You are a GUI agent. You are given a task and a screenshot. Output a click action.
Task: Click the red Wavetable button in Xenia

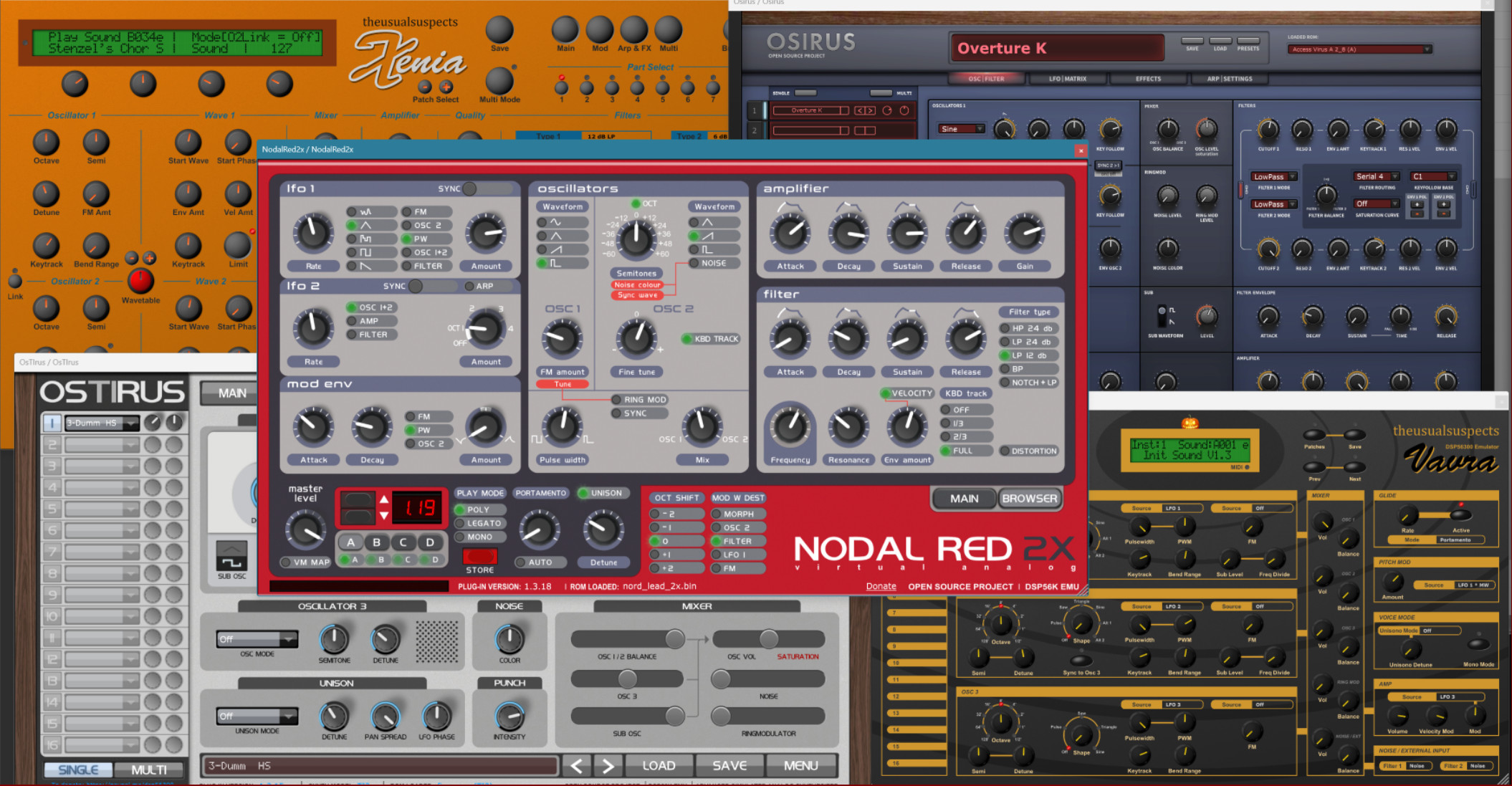140,281
